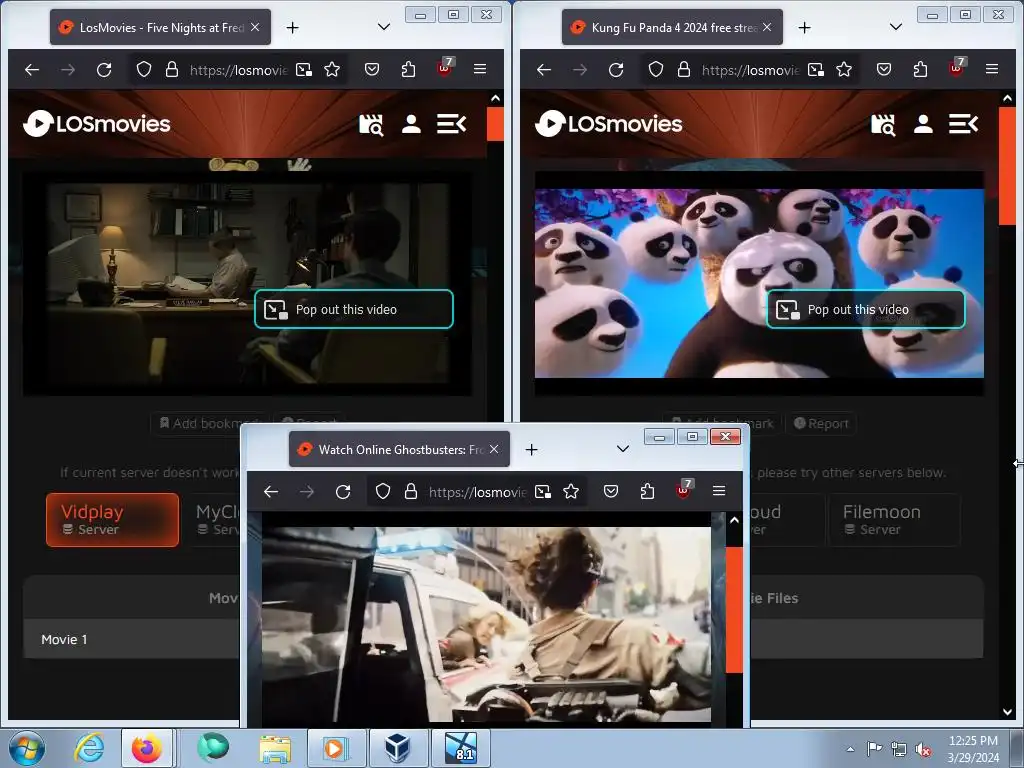Image resolution: width=1024 pixels, height=768 pixels.
Task: Open media player icon on taskbar
Action: pyautogui.click(x=334, y=748)
